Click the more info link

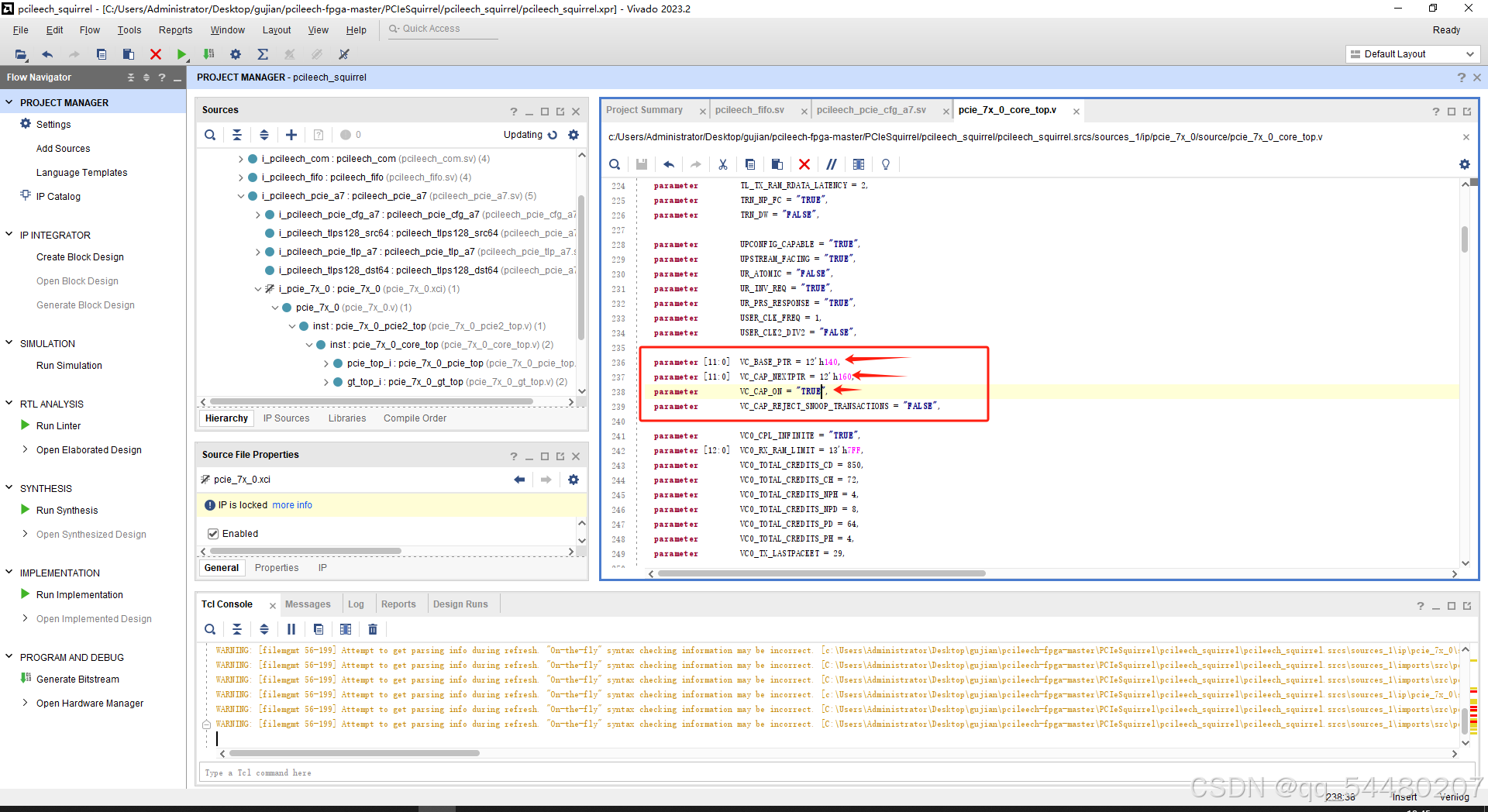coord(292,505)
